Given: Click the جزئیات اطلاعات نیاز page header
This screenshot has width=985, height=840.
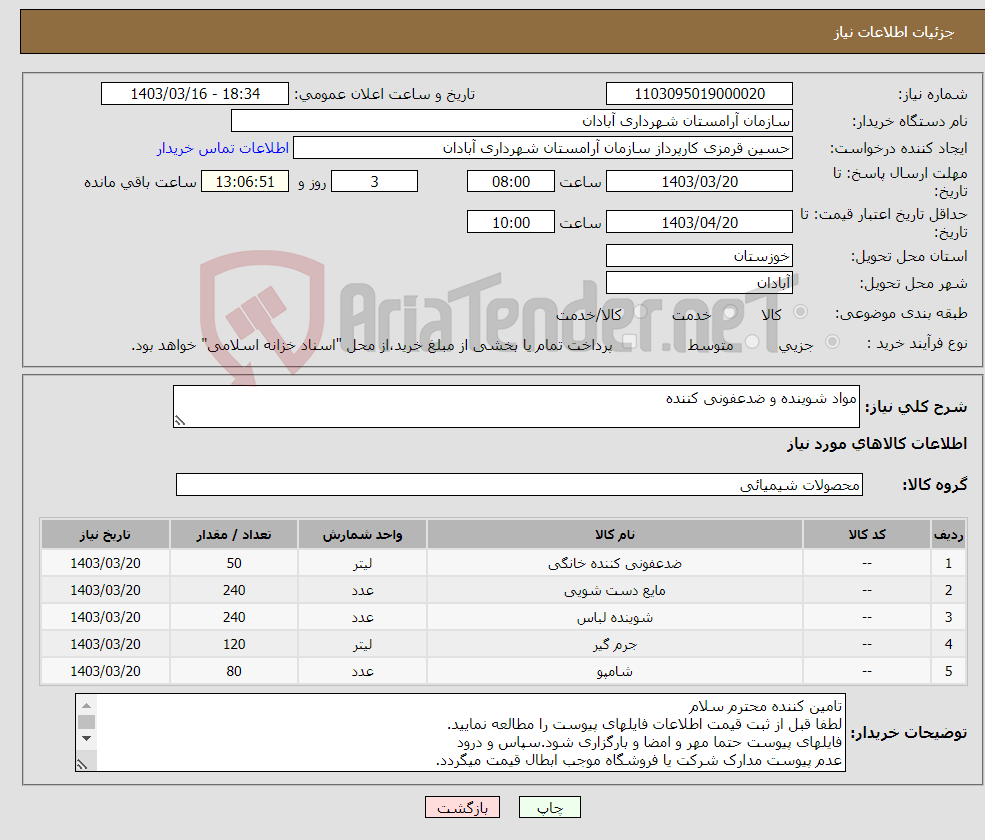Looking at the screenshot, I should pyautogui.click(x=893, y=32).
